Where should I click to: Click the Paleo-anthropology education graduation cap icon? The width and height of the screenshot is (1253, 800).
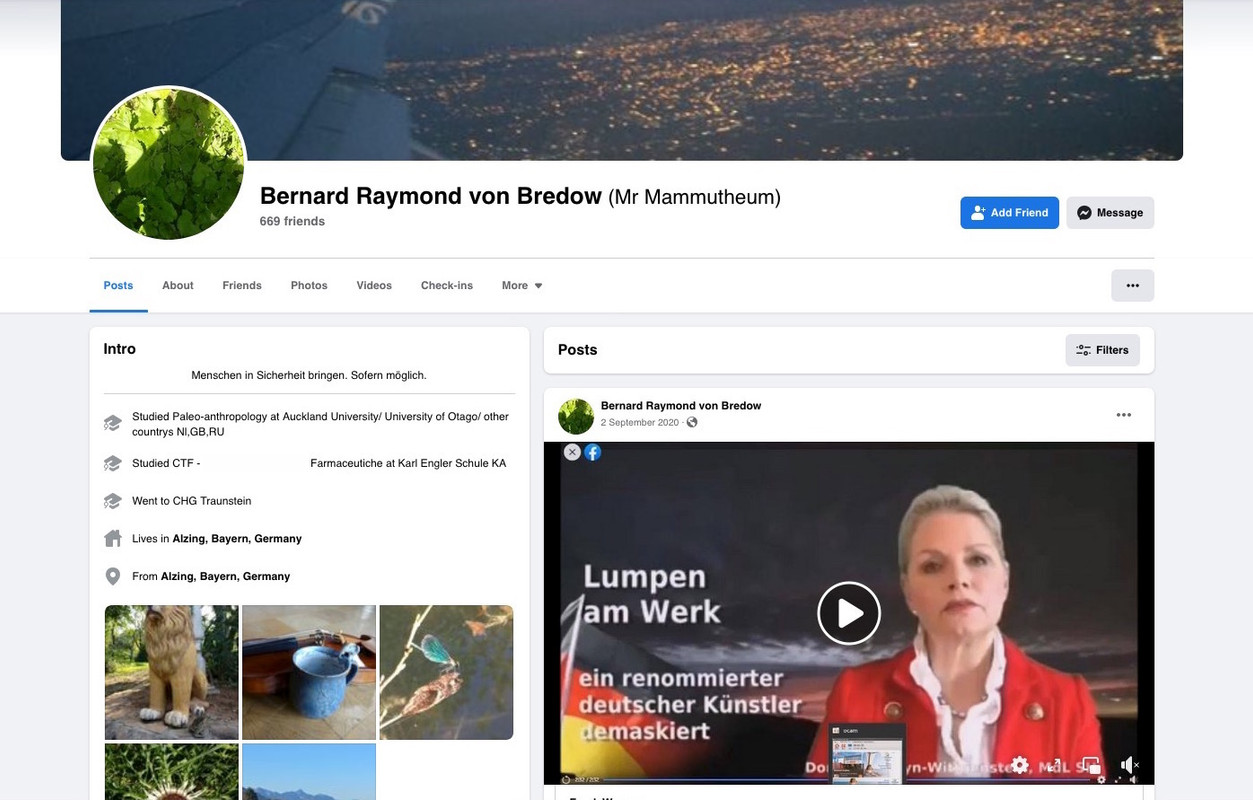click(x=113, y=424)
